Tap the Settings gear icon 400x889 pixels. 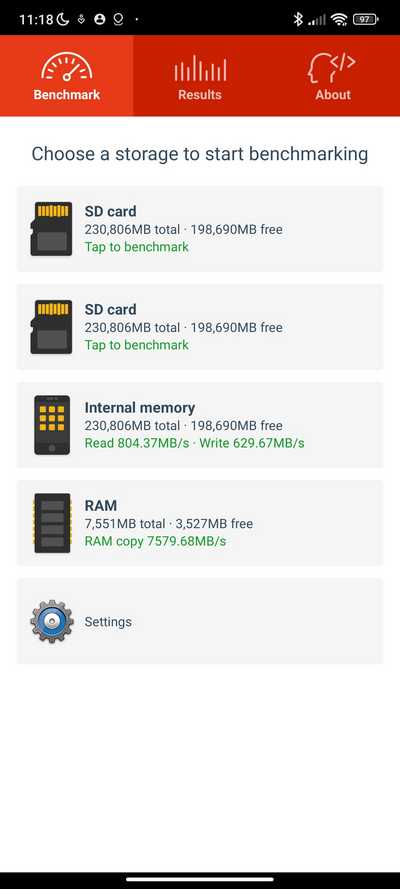(52, 621)
